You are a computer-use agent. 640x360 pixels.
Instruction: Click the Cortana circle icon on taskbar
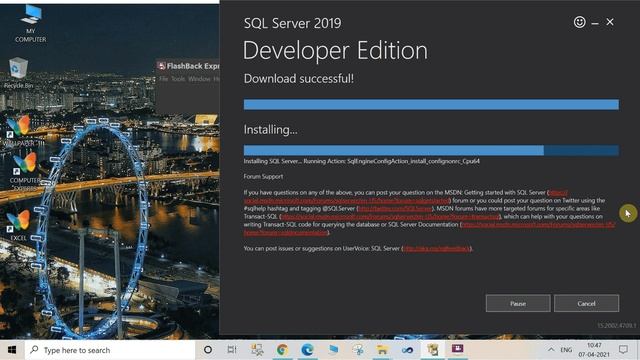208,350
